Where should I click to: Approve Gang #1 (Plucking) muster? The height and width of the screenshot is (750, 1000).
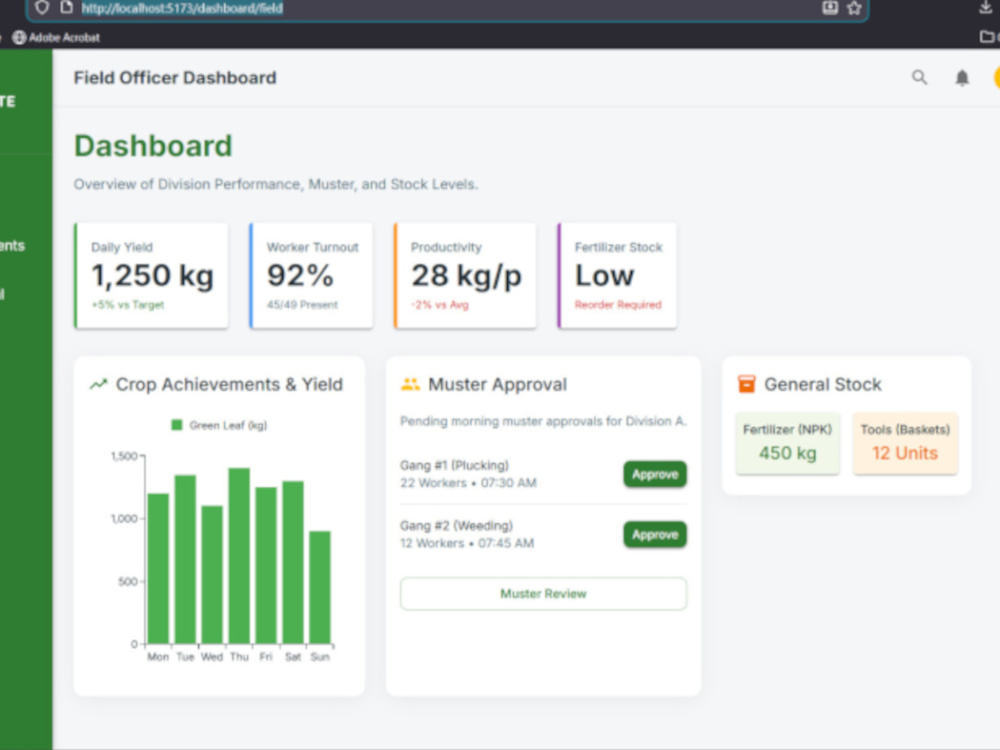point(655,474)
